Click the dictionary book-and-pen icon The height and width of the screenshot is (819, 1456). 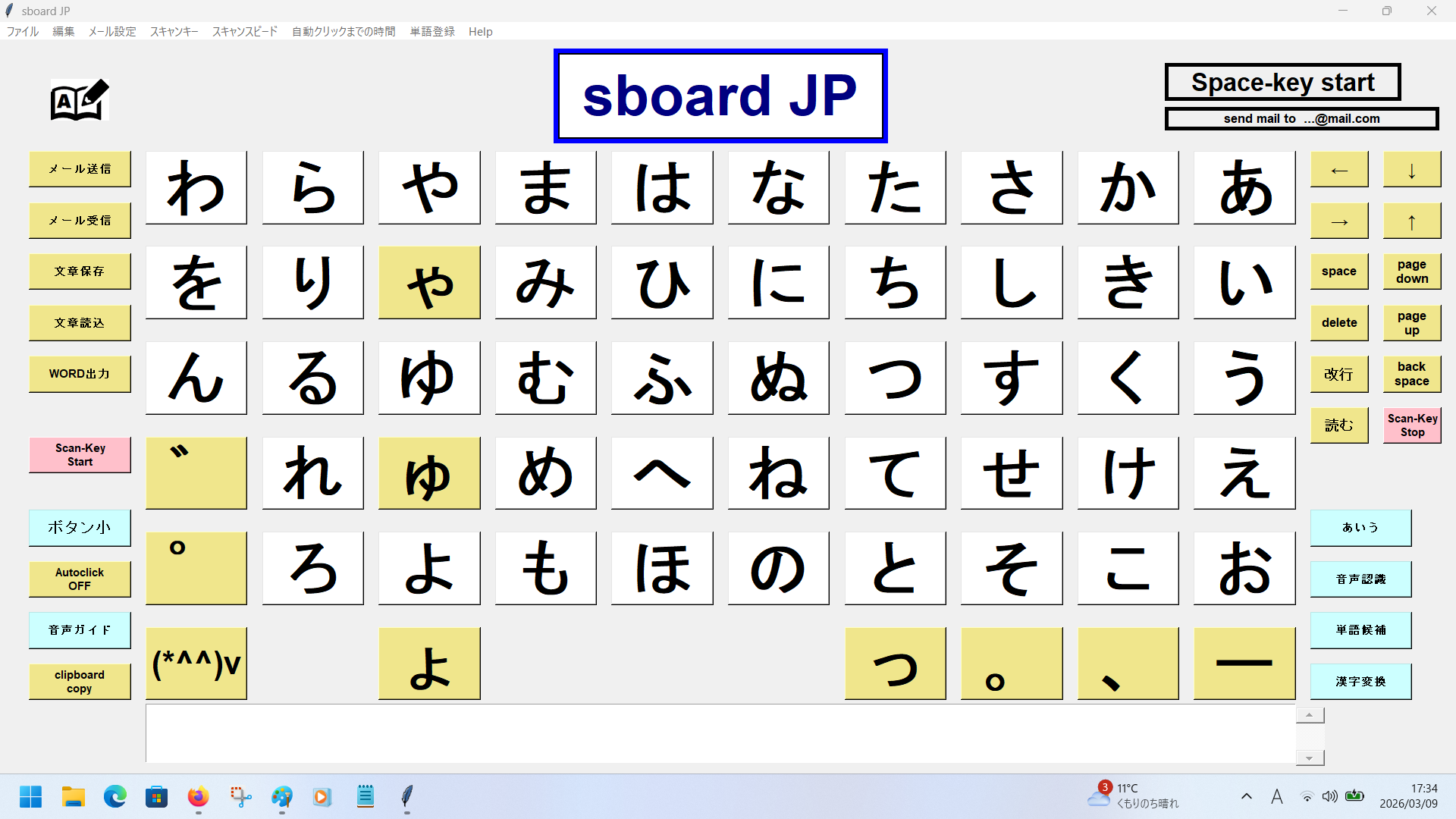(x=80, y=100)
